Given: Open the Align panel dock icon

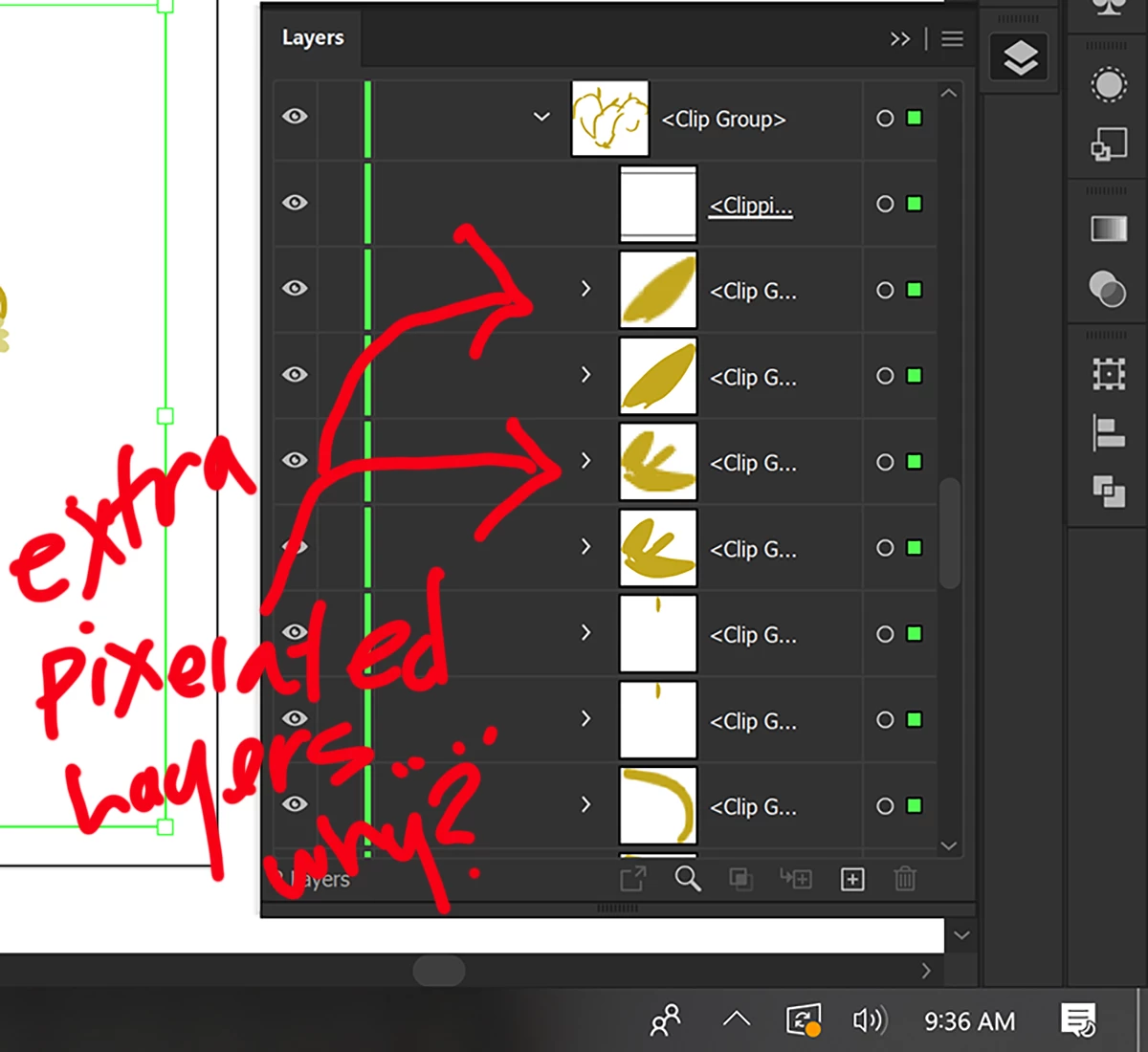Looking at the screenshot, I should (1108, 433).
